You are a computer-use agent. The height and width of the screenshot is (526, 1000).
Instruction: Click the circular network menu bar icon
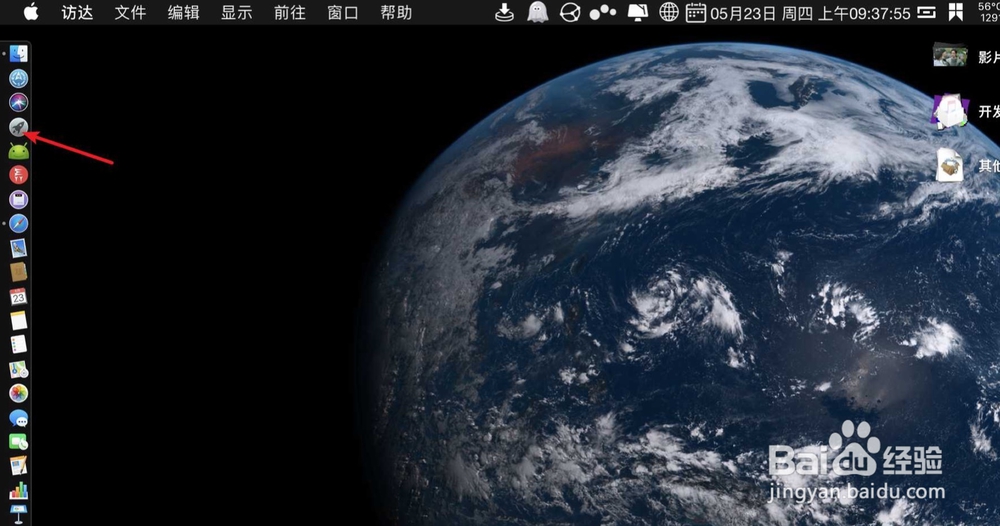point(570,12)
